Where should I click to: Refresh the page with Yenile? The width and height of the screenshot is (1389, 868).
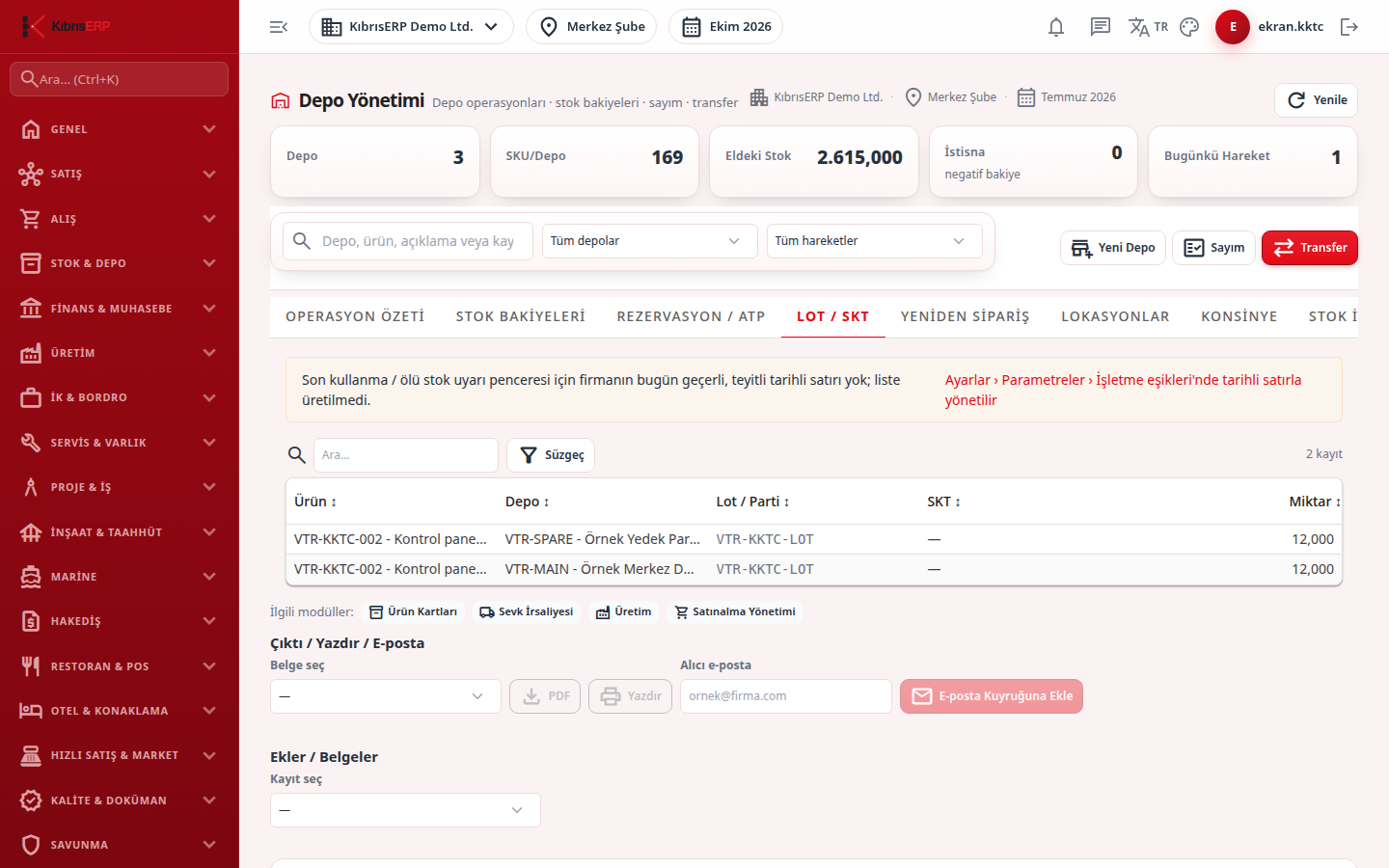1317,100
